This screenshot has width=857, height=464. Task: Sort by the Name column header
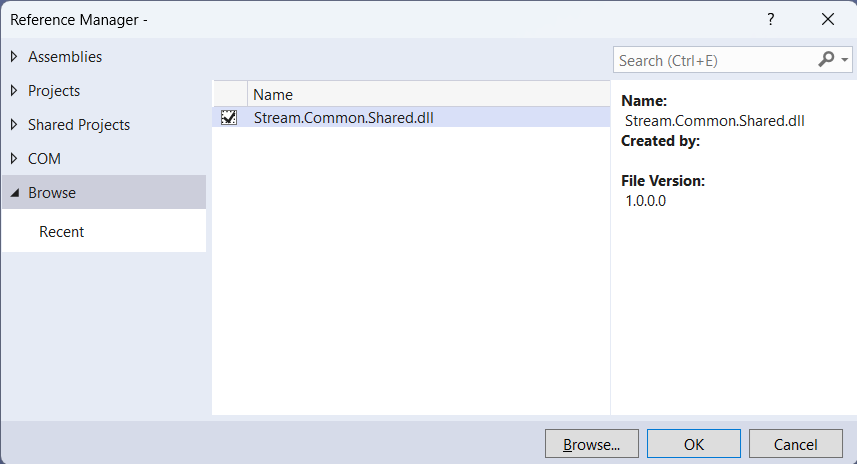pos(273,95)
